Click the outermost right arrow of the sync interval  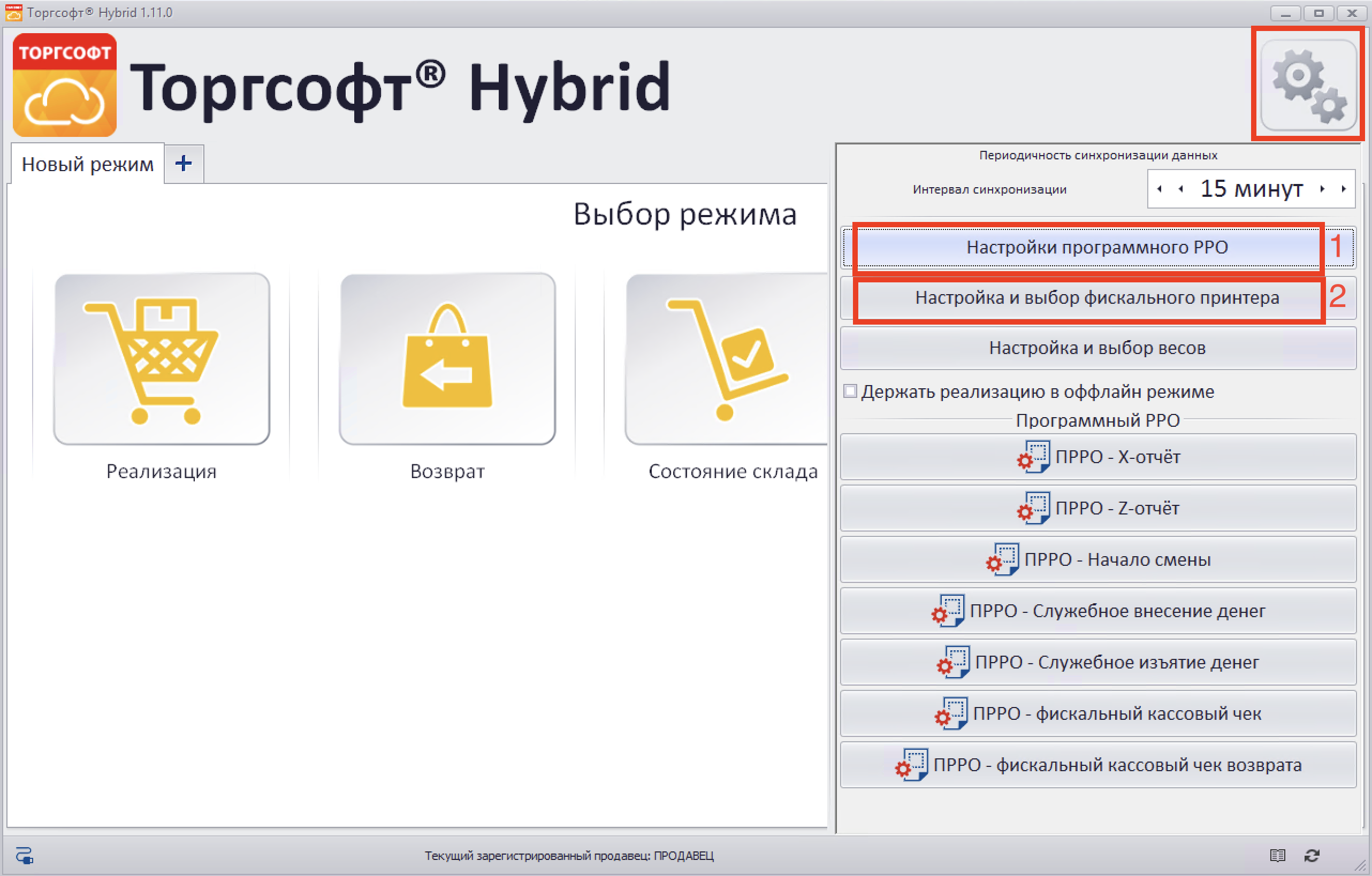coord(1344,189)
